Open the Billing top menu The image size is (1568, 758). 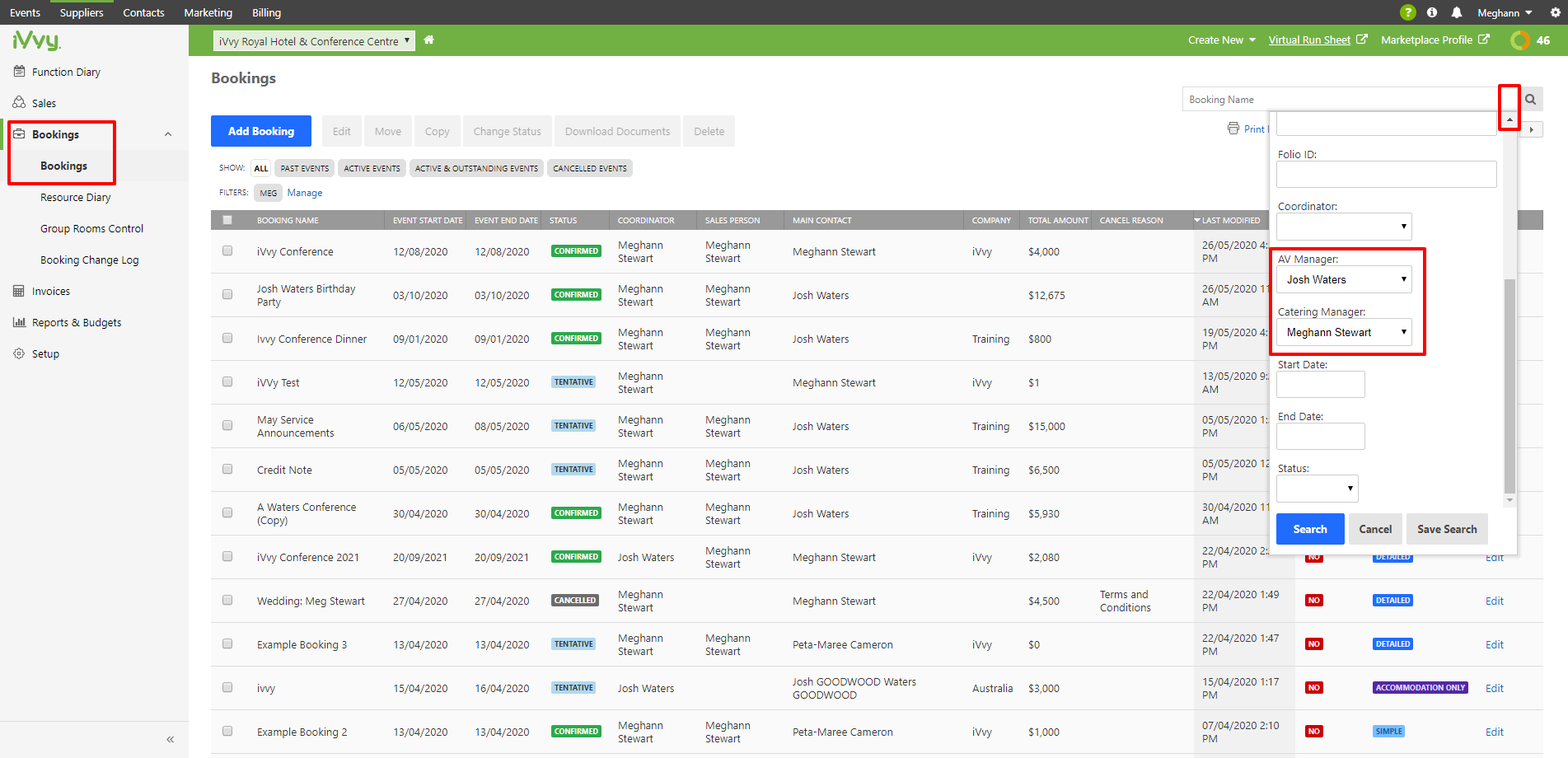[x=266, y=12]
